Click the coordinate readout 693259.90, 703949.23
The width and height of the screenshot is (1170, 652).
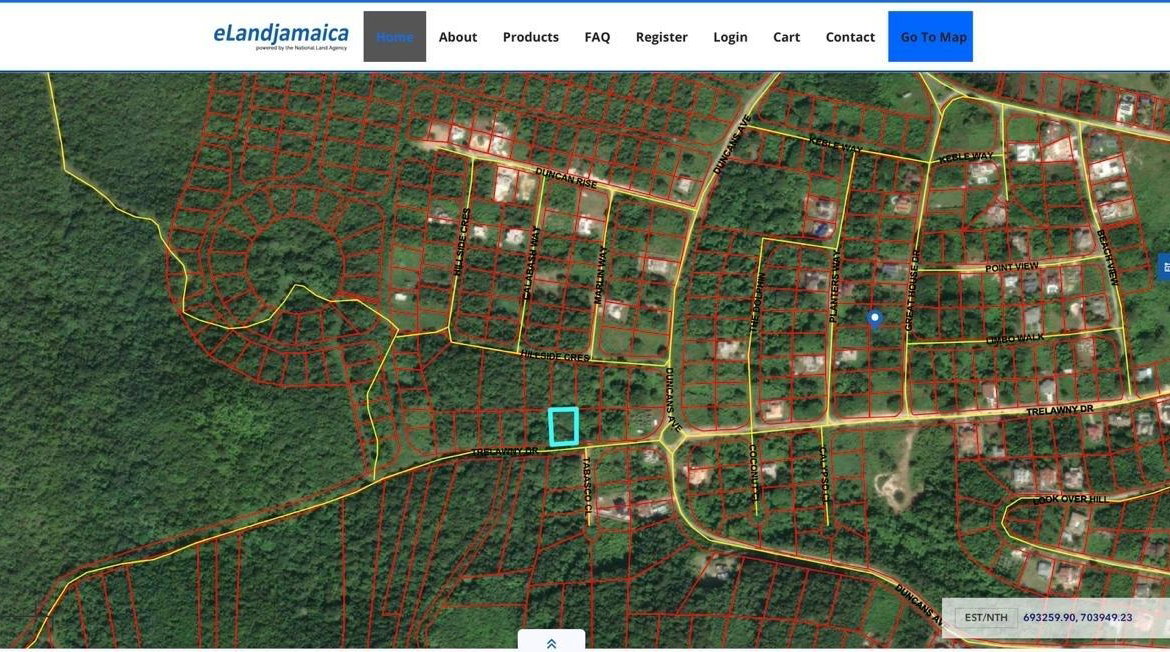coord(1077,617)
